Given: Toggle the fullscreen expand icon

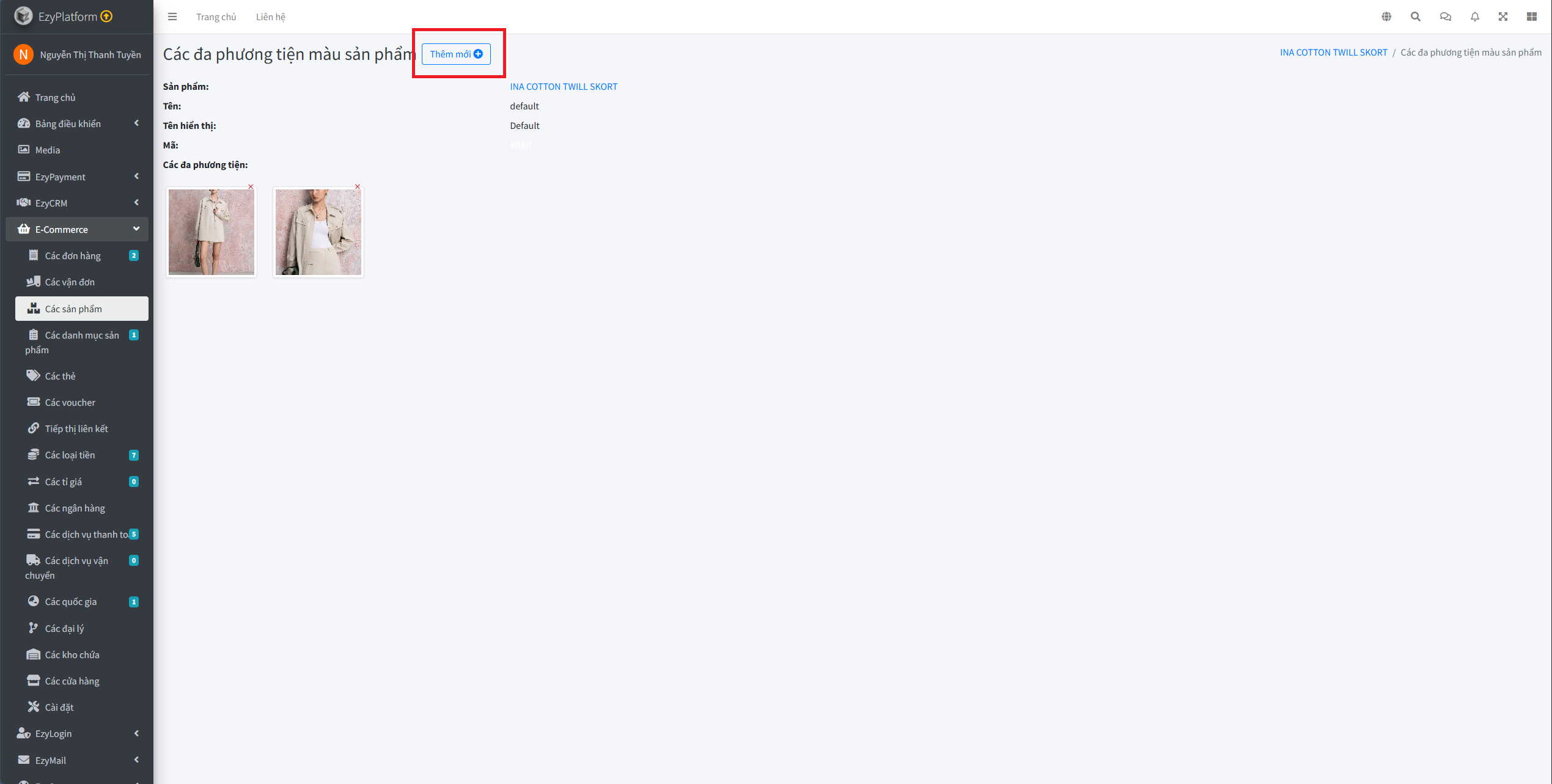Looking at the screenshot, I should coord(1503,16).
